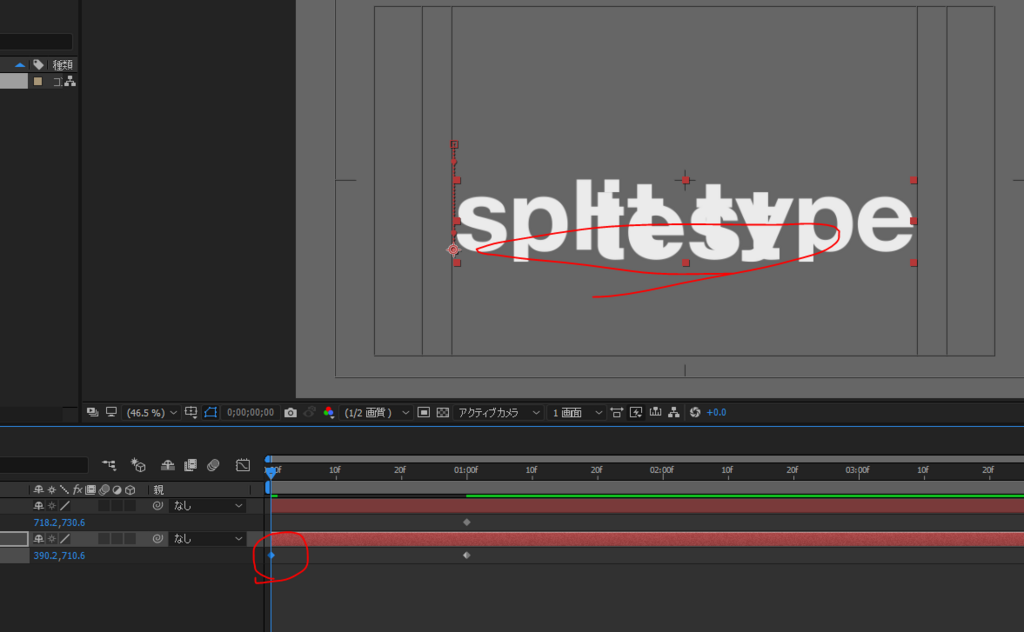Toggle the shy switch of the first layer
Image resolution: width=1024 pixels, height=632 pixels.
point(39,505)
